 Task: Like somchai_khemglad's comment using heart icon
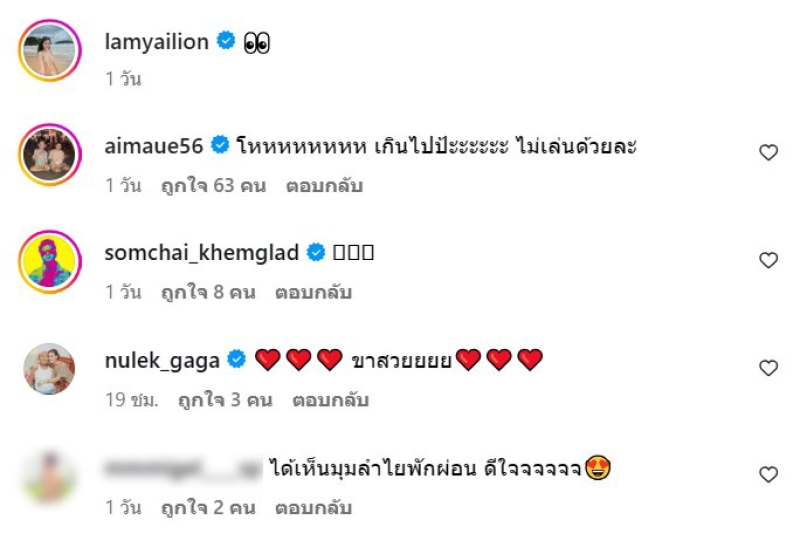(x=768, y=260)
